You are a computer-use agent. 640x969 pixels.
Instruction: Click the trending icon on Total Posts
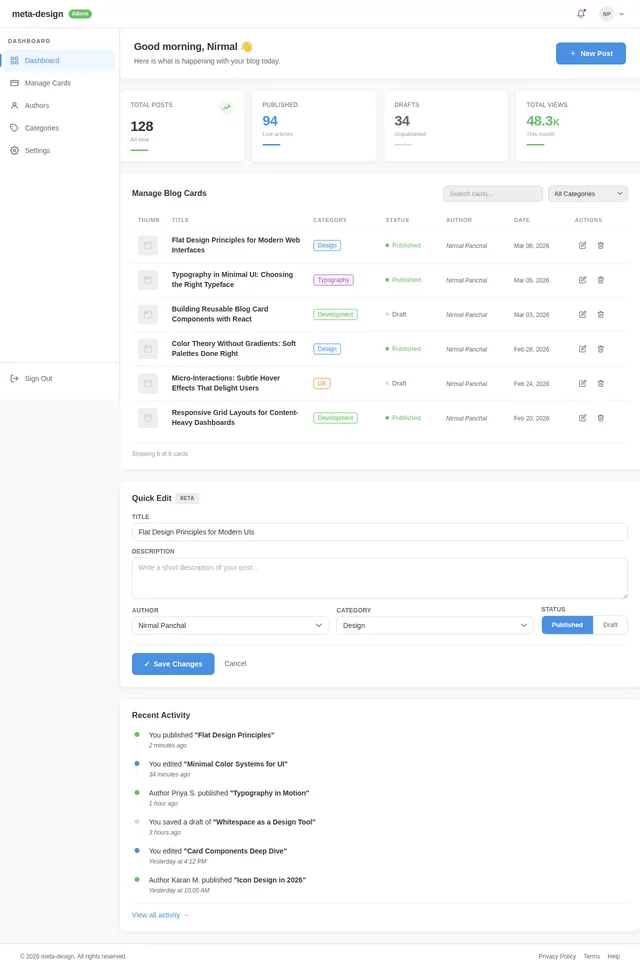tap(226, 107)
